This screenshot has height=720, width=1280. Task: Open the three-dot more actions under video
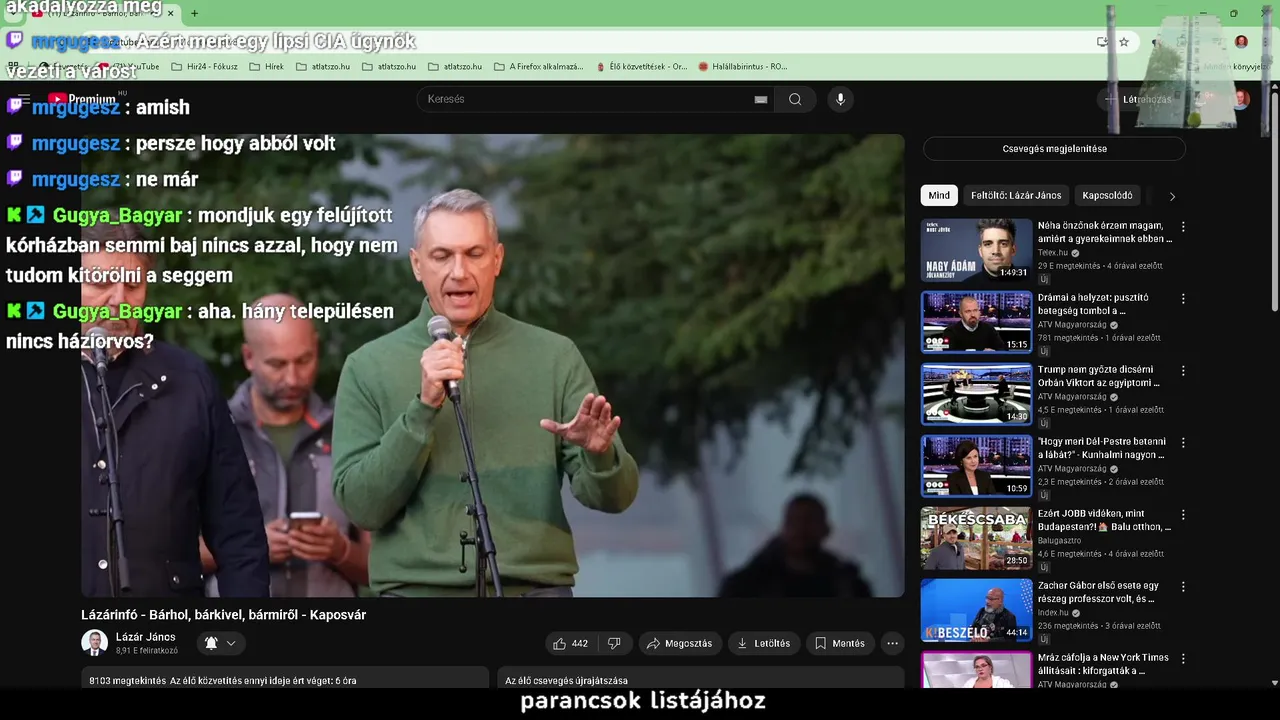coord(892,643)
